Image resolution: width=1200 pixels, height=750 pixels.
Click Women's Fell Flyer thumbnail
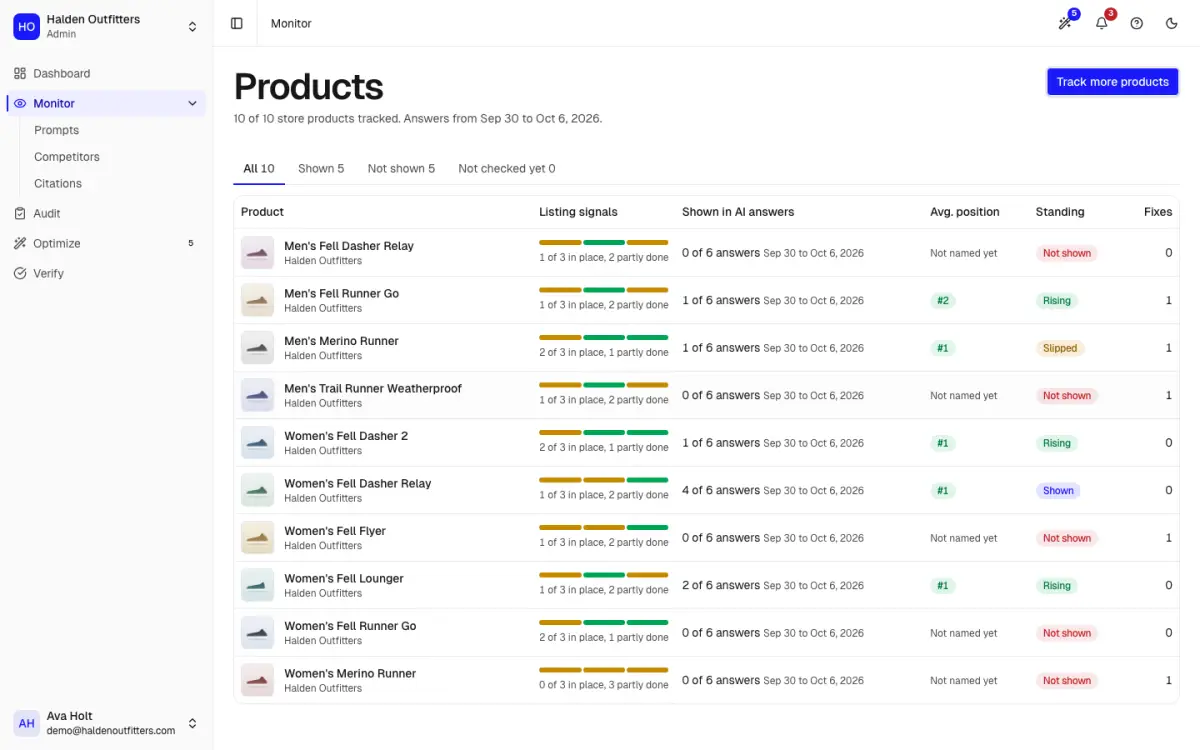click(x=257, y=537)
